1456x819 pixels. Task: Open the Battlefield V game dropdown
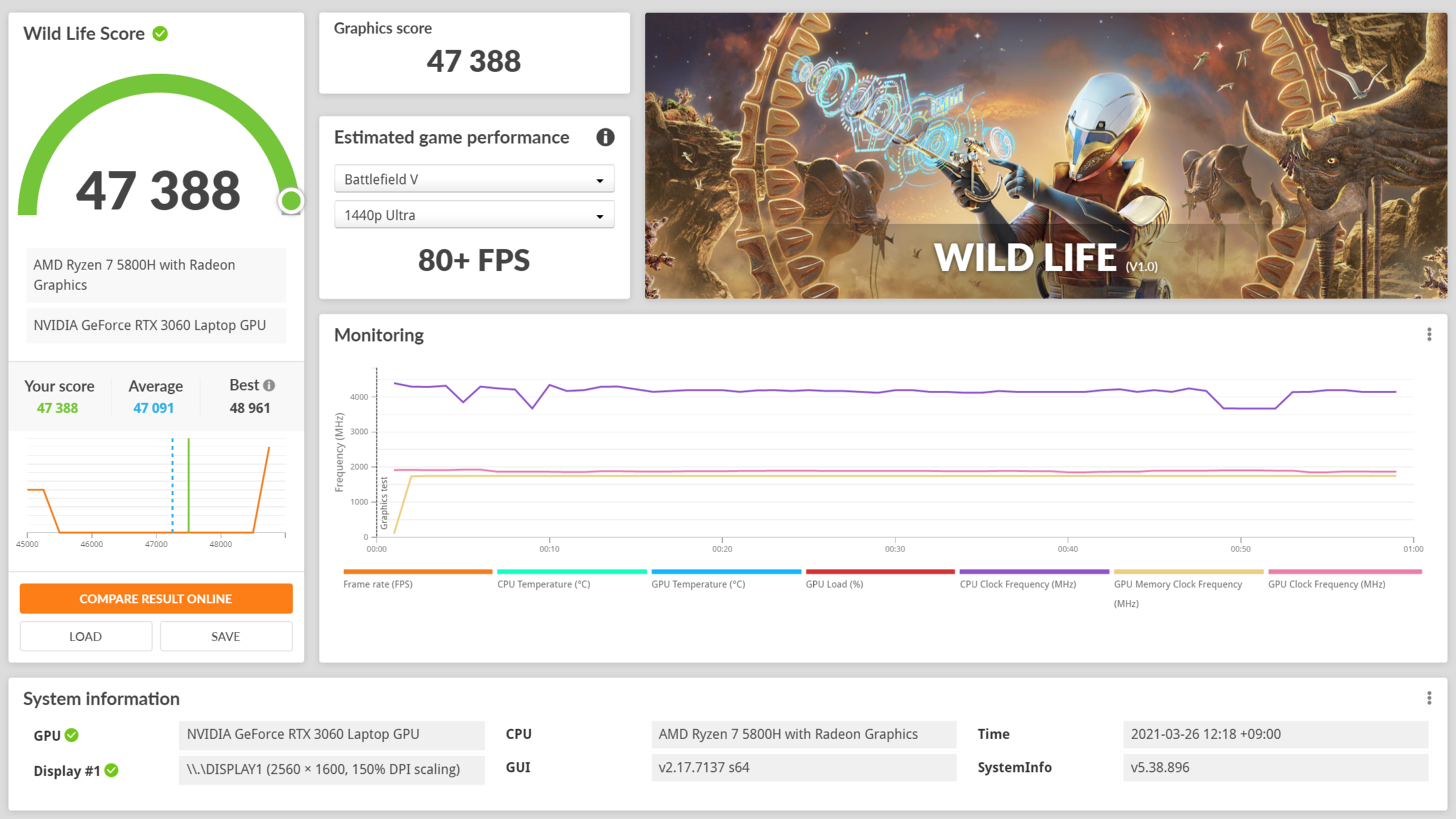(474, 180)
